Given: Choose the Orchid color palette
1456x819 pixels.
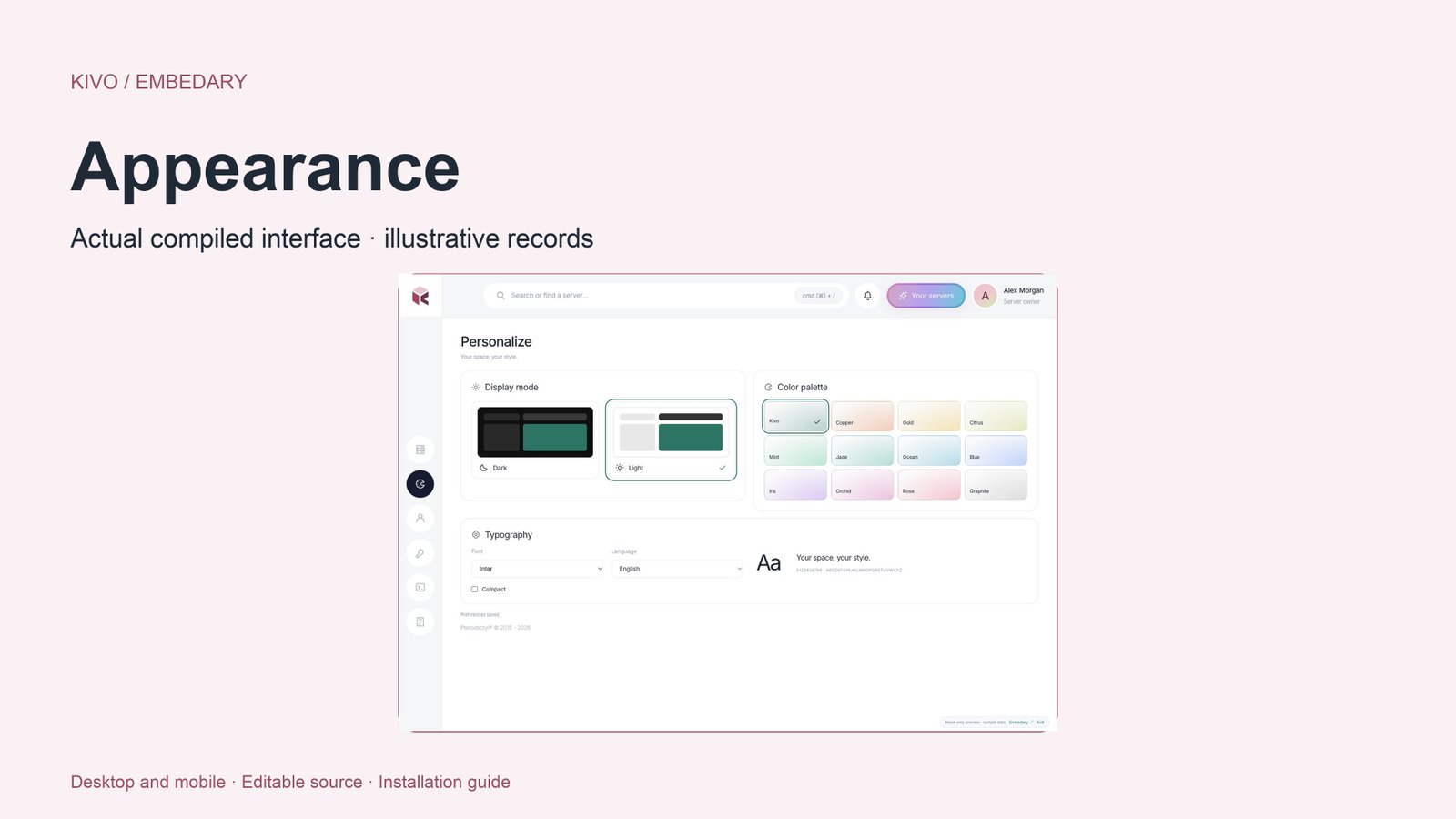Looking at the screenshot, I should 862,485.
